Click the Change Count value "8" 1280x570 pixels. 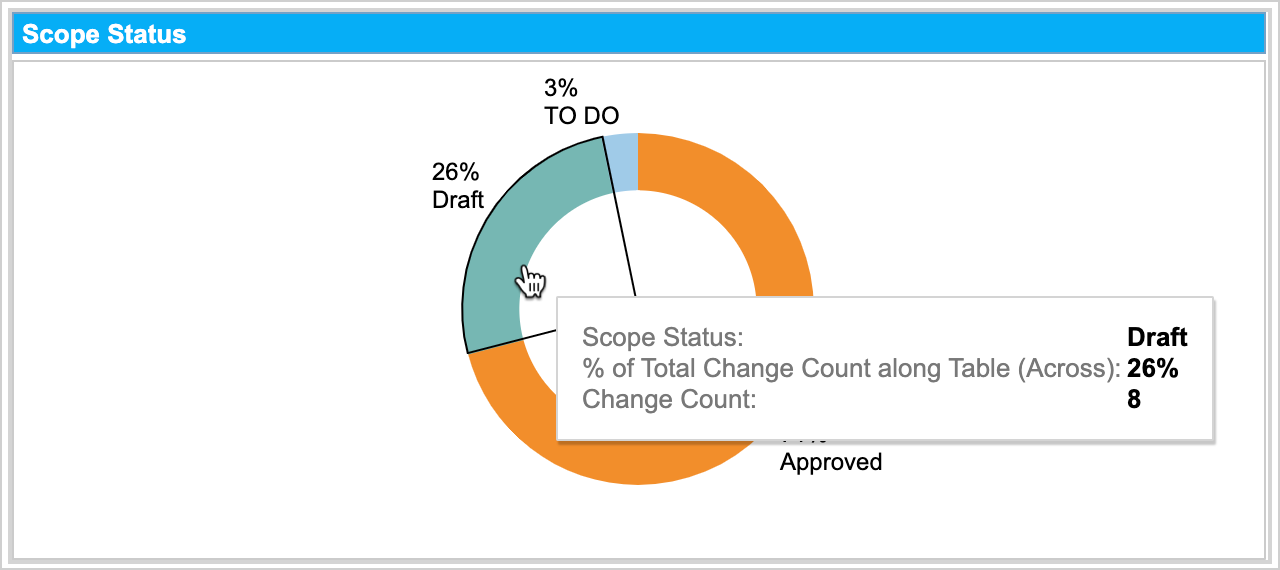click(x=1134, y=400)
